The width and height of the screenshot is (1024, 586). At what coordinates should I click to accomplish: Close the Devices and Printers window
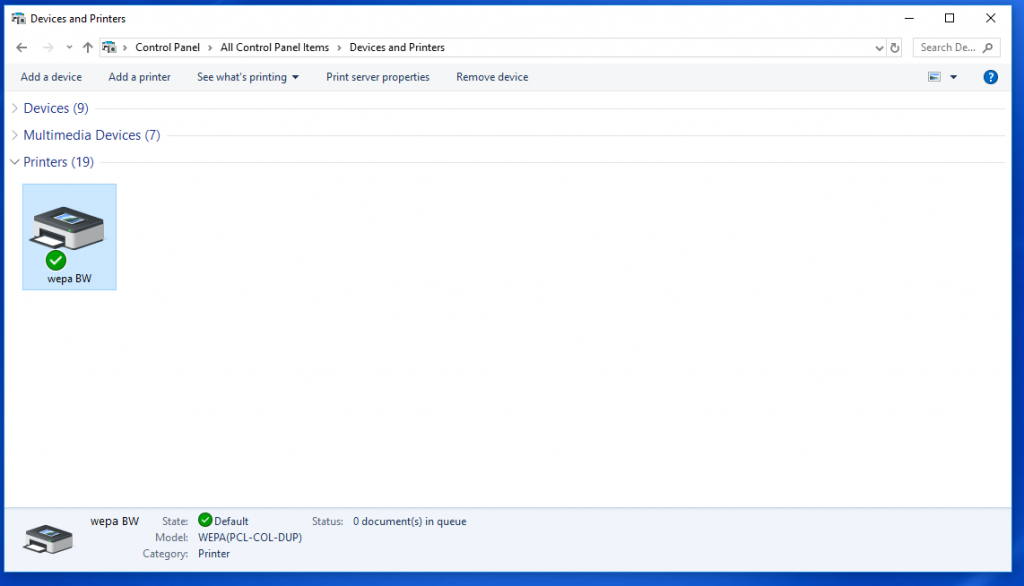991,18
